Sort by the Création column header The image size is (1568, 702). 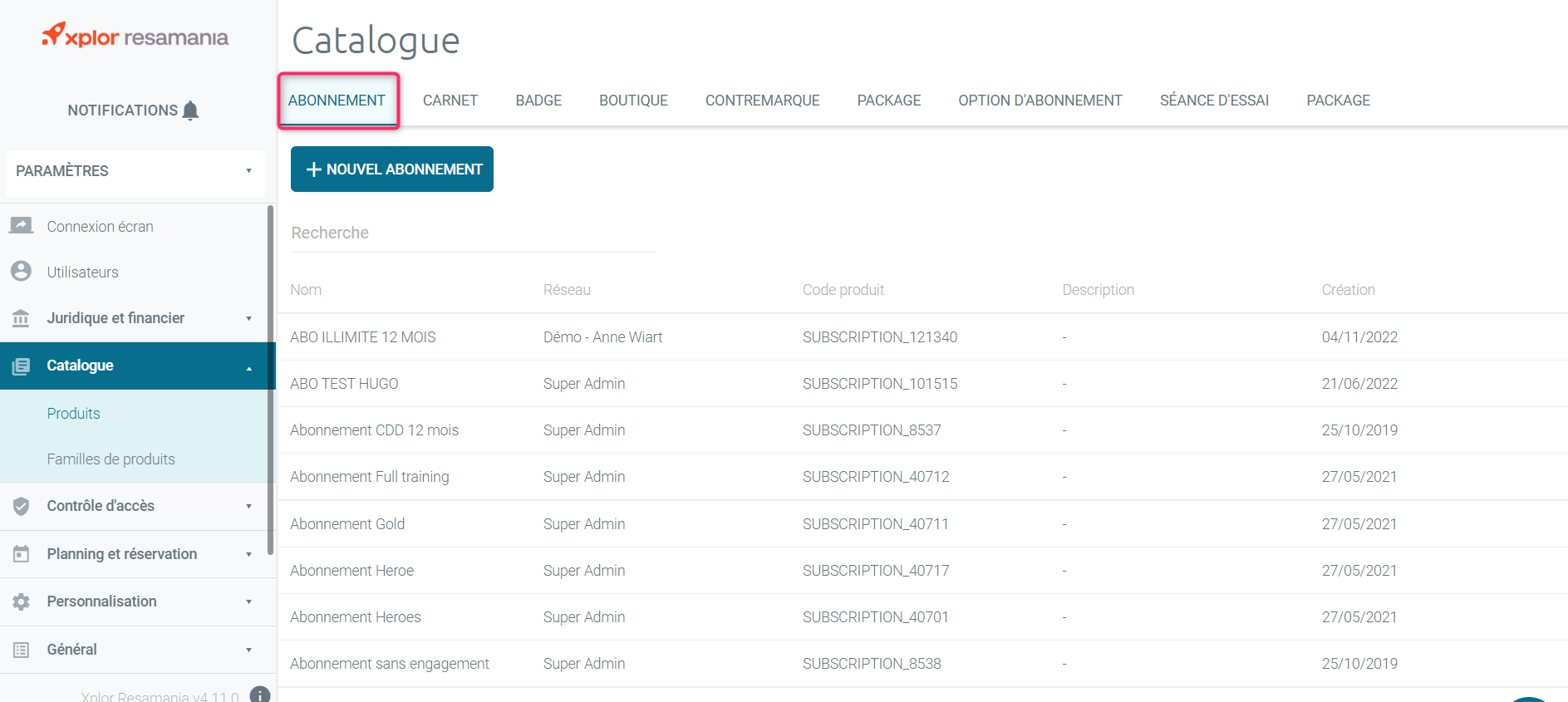coord(1348,290)
